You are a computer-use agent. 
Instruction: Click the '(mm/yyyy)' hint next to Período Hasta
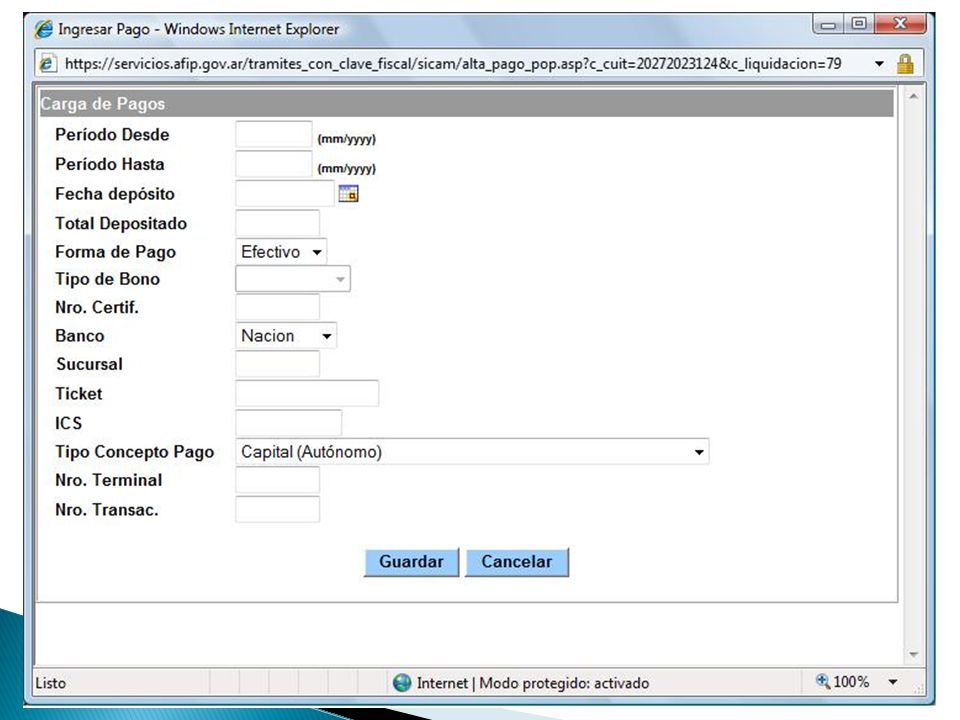347,169
